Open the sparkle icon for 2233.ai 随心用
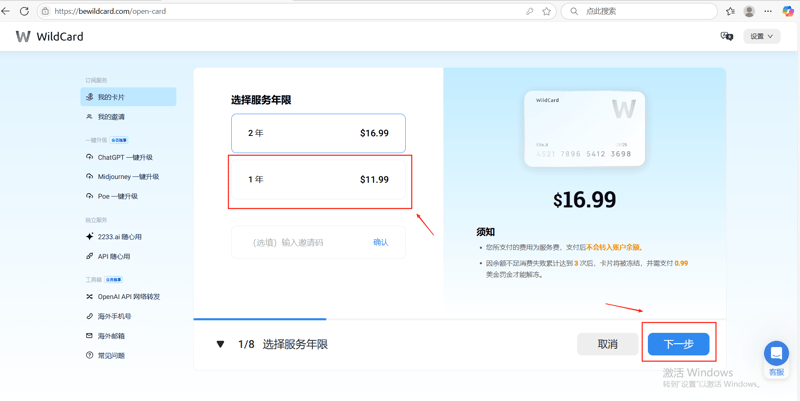 90,237
